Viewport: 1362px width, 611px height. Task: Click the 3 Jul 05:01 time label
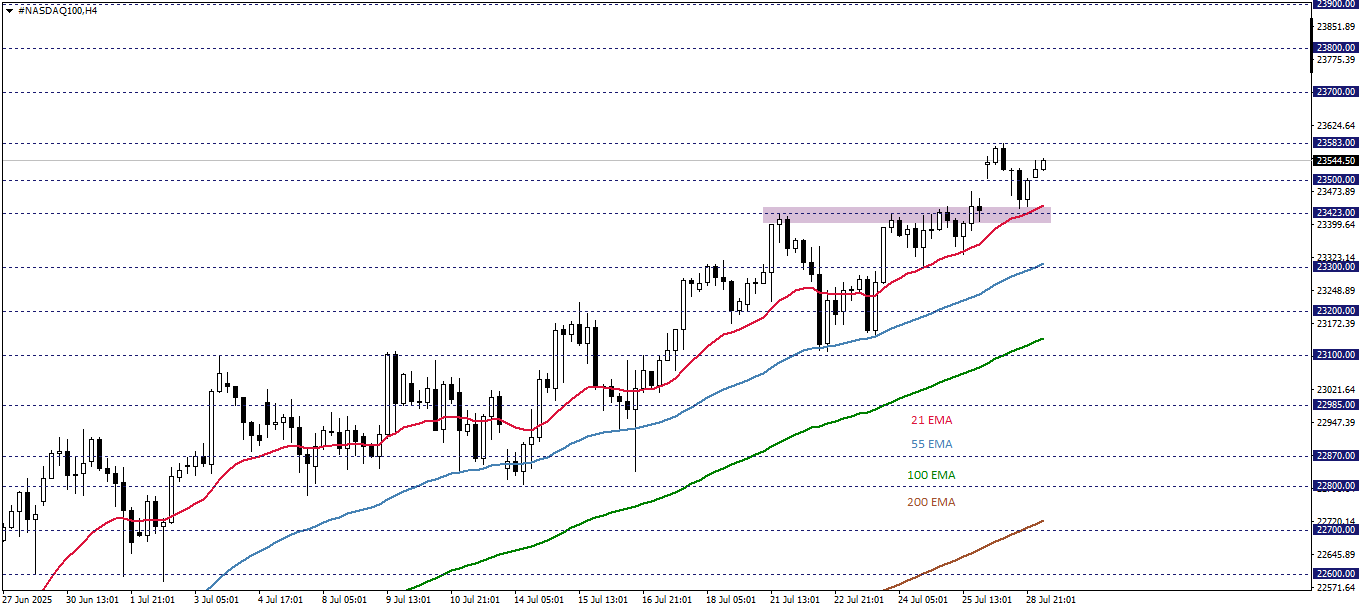coord(216,601)
